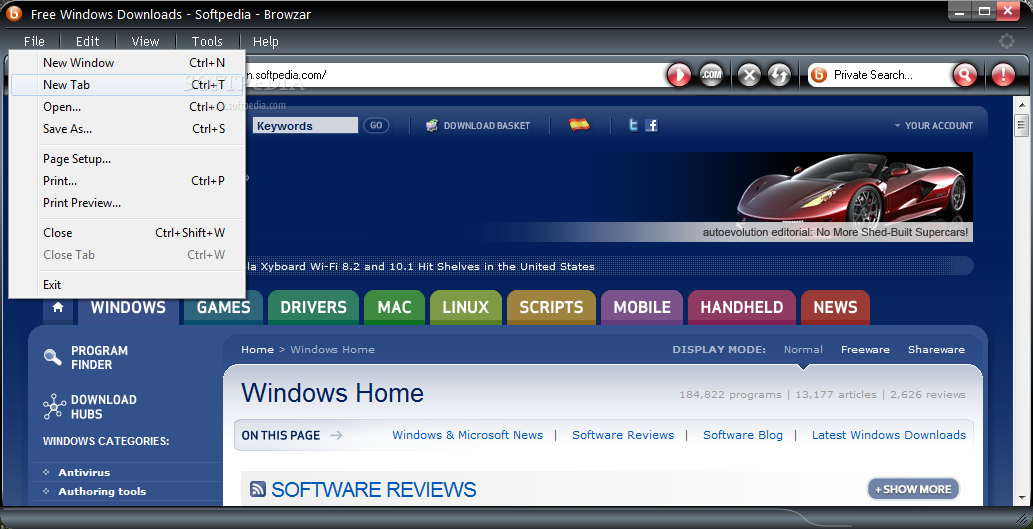This screenshot has width=1033, height=529.
Task: Click the red exclamation alert button
Action: pos(1003,75)
